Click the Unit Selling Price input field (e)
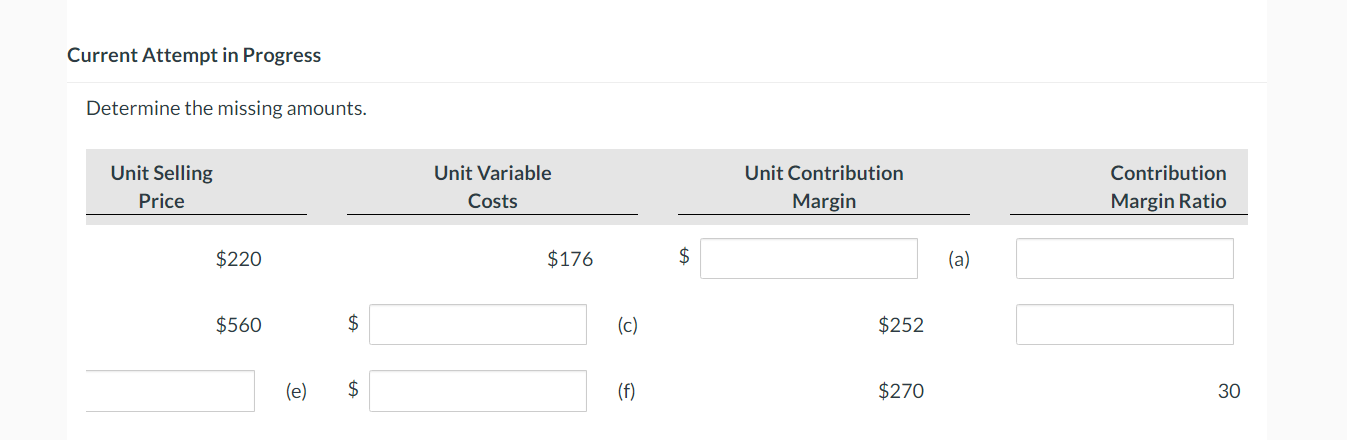 point(170,391)
